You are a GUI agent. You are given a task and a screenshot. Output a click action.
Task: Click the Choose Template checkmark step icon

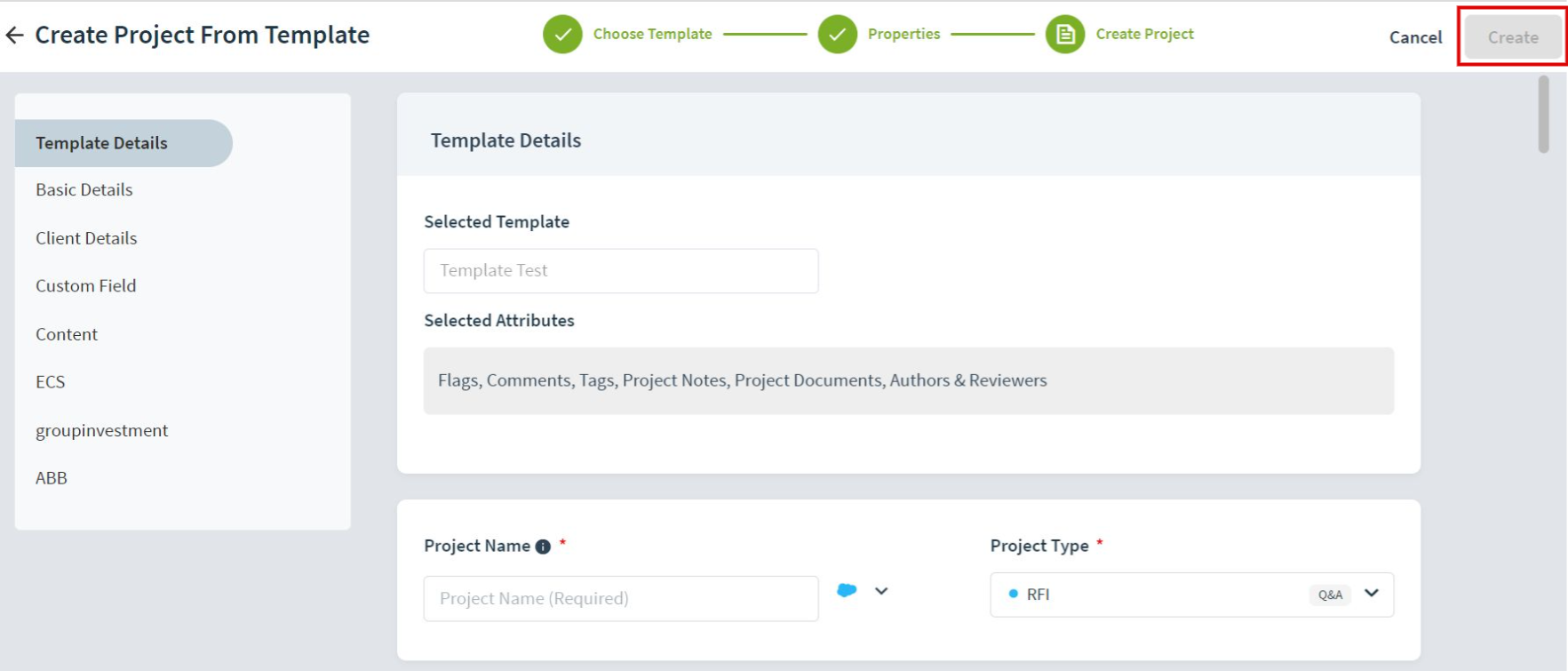pos(562,35)
